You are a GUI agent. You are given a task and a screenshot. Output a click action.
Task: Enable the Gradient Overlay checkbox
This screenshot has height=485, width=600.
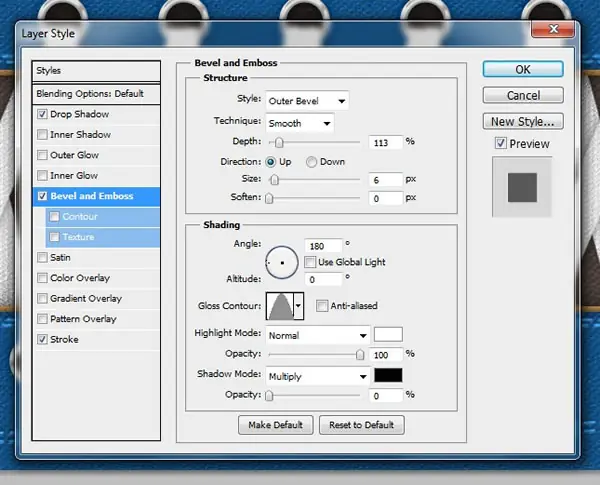42,299
